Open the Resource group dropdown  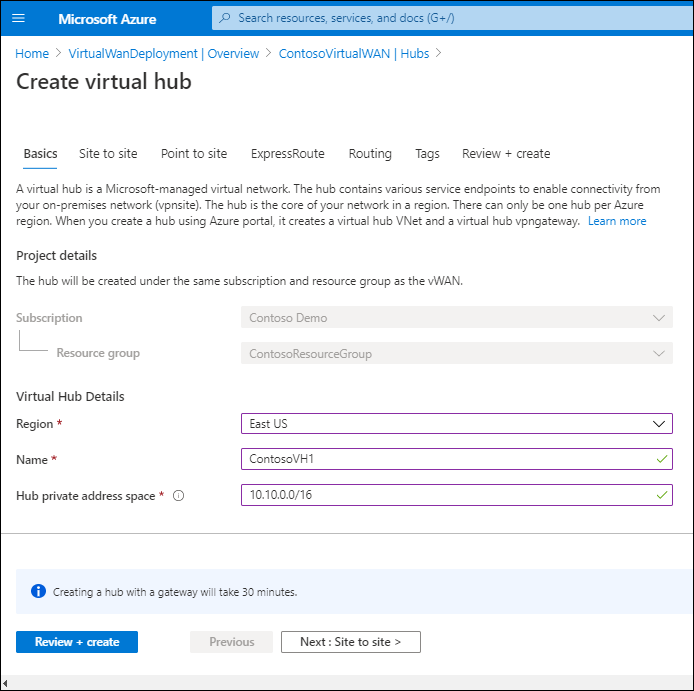coord(457,353)
